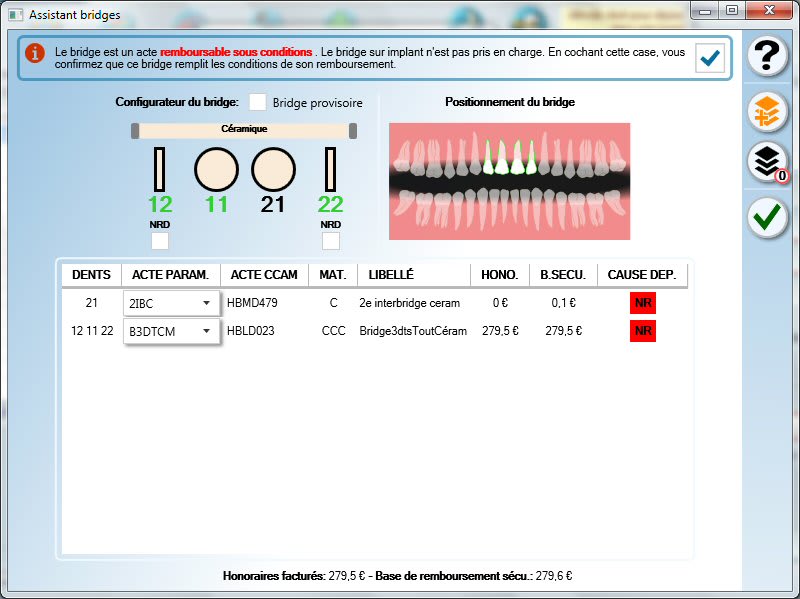Screen dimensions: 800x599
Task: Click the abutment bar above tooth 22
Action: point(330,169)
